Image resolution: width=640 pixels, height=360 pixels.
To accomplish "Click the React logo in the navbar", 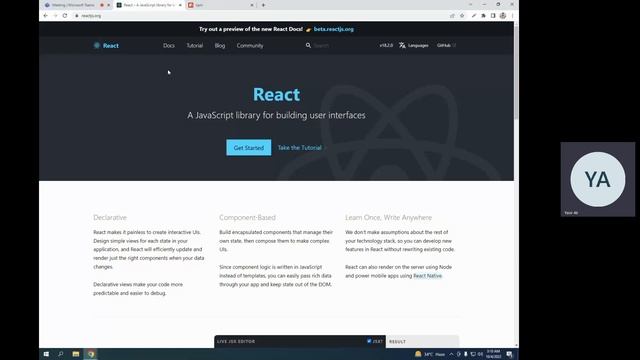I will 106,45.
